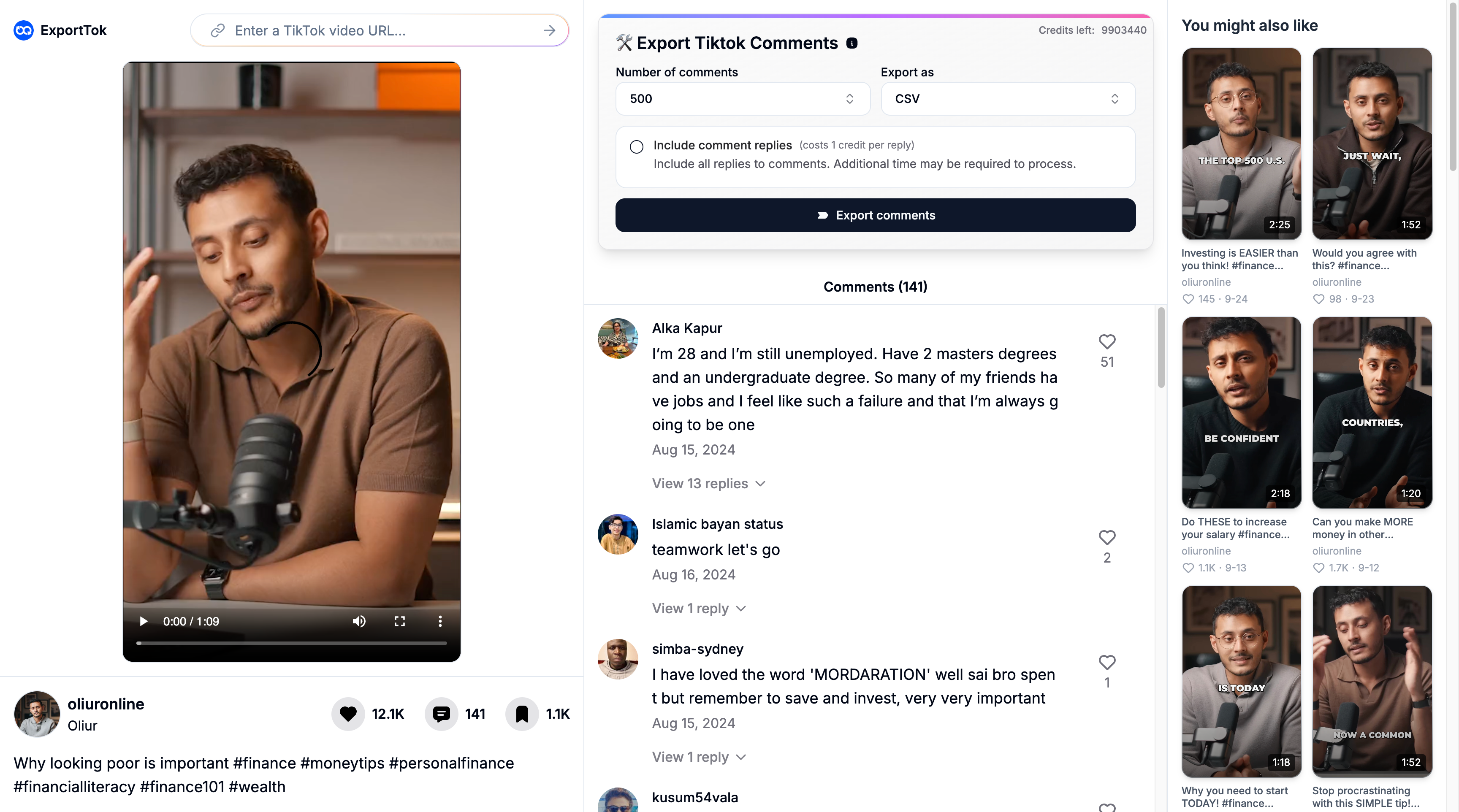Open the BE CONFIDENT video thumbnail
This screenshot has width=1459, height=812.
[x=1241, y=412]
